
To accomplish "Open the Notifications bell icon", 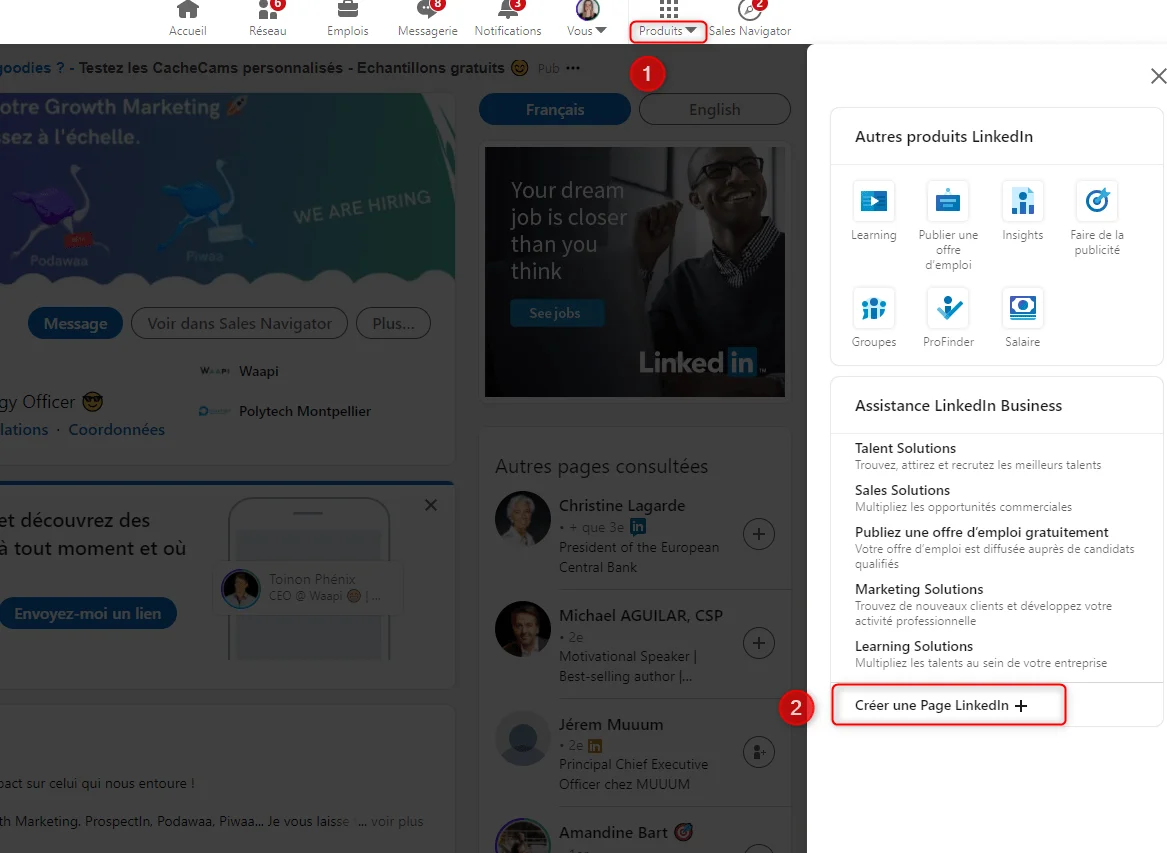I will coord(508,19).
